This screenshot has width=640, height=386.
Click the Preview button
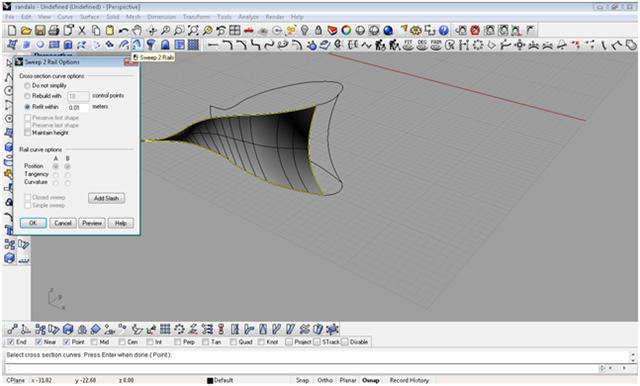coord(92,223)
